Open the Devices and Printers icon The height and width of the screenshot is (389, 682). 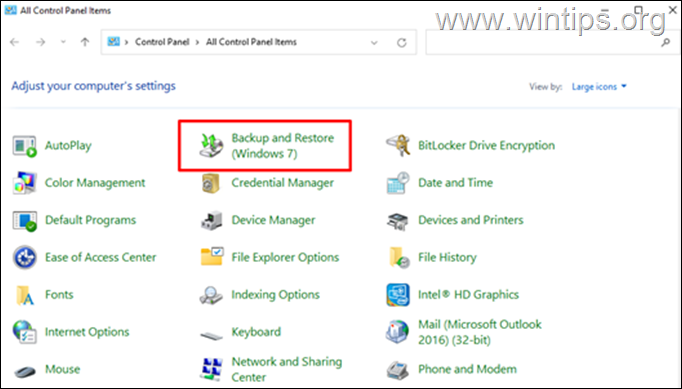pyautogui.click(x=398, y=221)
